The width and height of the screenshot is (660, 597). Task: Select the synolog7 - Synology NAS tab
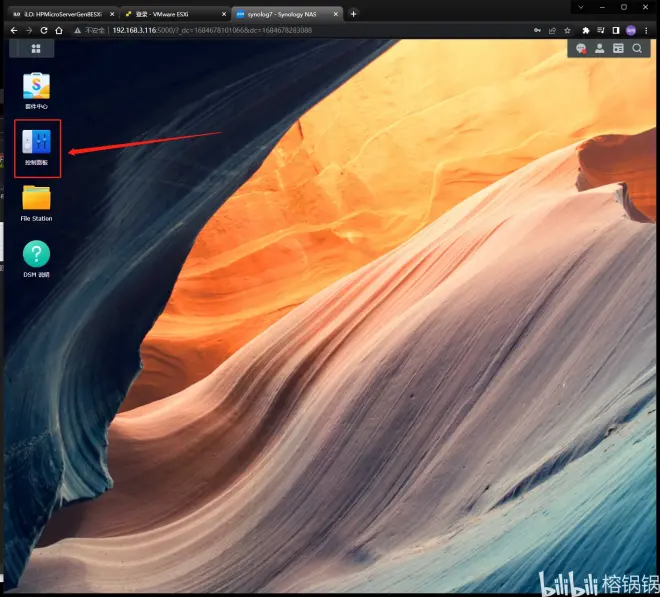tap(287, 14)
